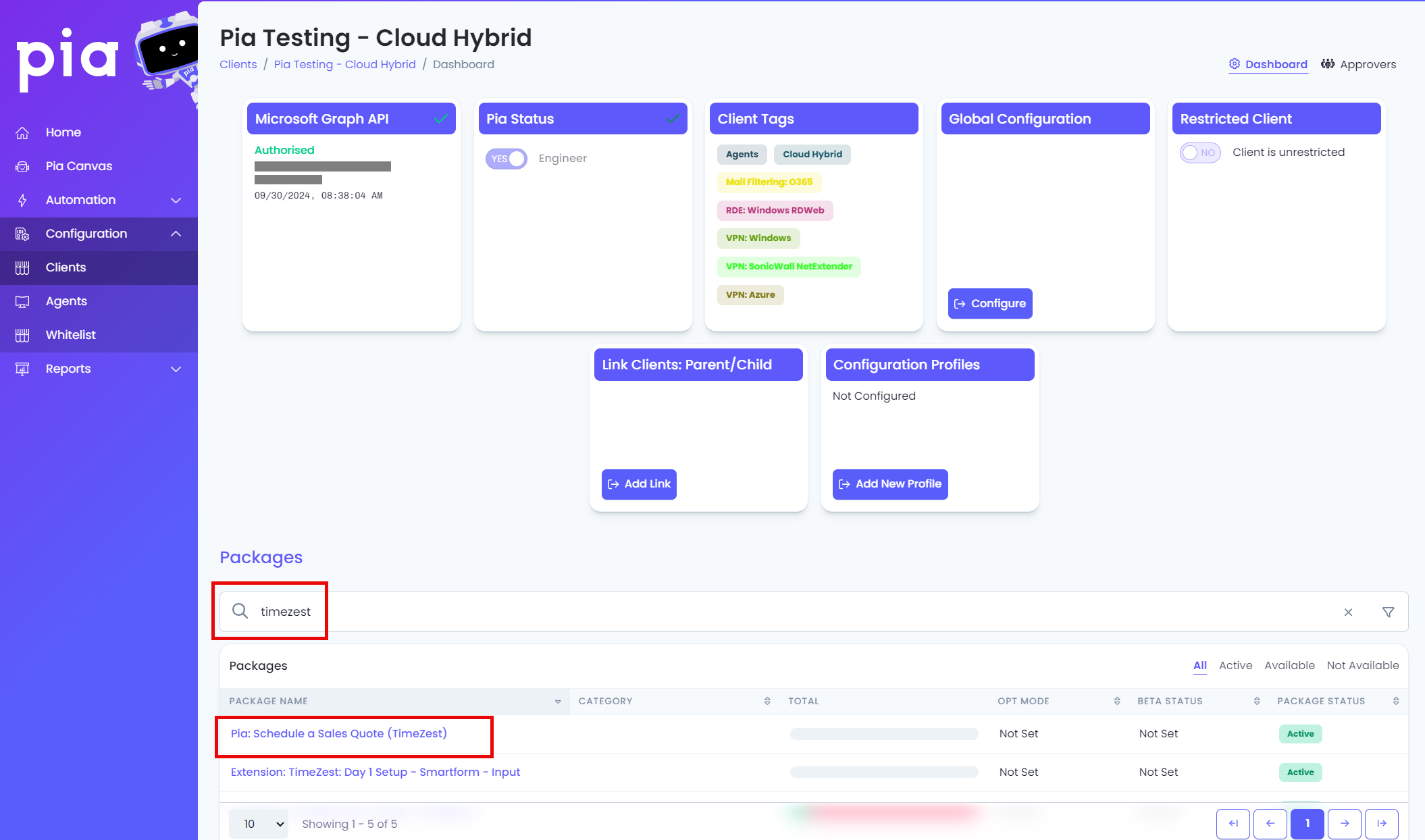1425x840 pixels.
Task: Click the magnifier icon in package search
Action: 240,611
